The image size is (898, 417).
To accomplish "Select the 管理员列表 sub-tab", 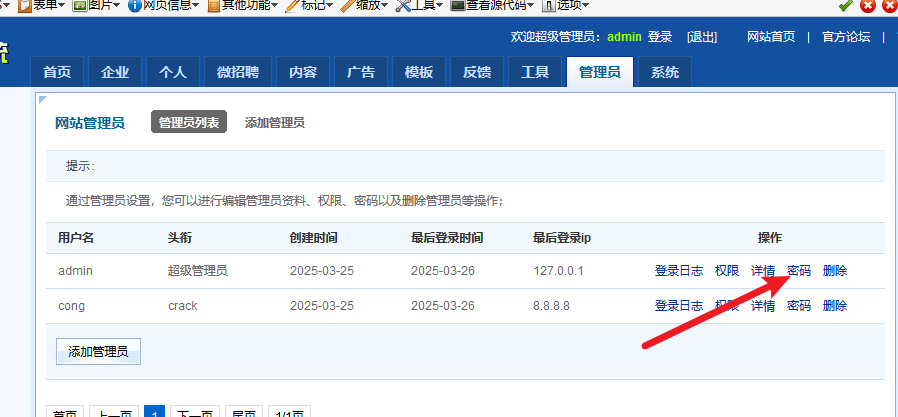I will pos(189,123).
